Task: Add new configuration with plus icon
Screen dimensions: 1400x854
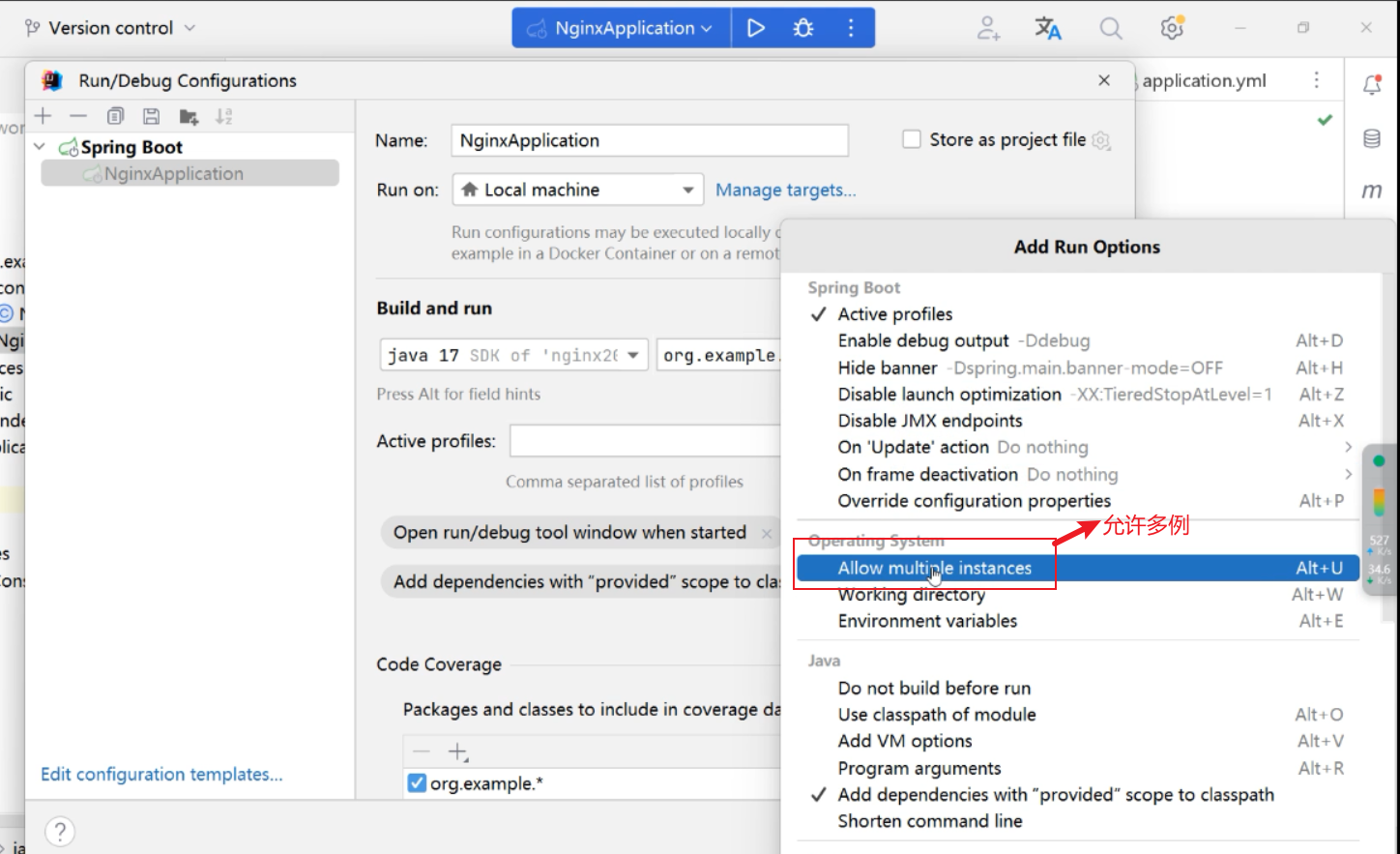Action: pos(44,116)
